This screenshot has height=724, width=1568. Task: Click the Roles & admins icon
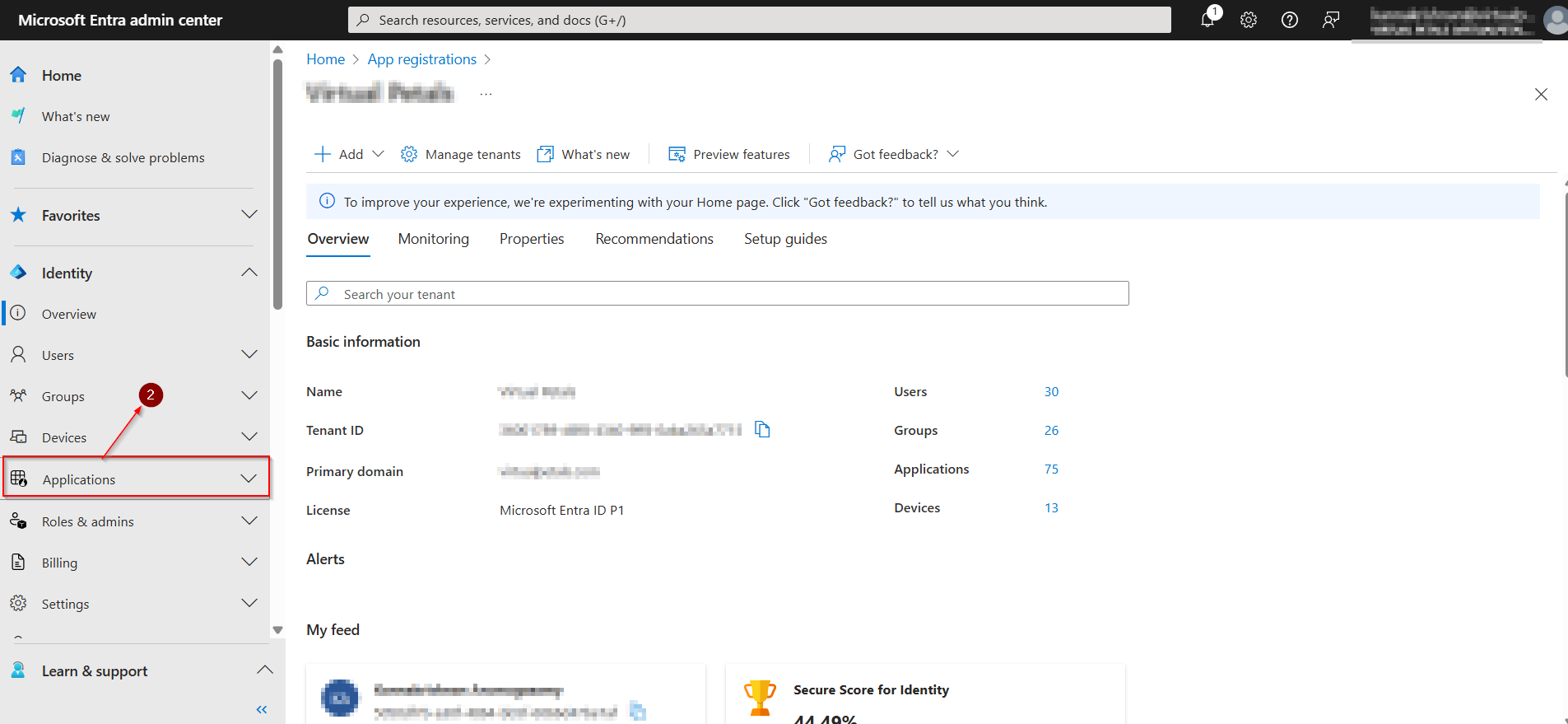(x=18, y=521)
